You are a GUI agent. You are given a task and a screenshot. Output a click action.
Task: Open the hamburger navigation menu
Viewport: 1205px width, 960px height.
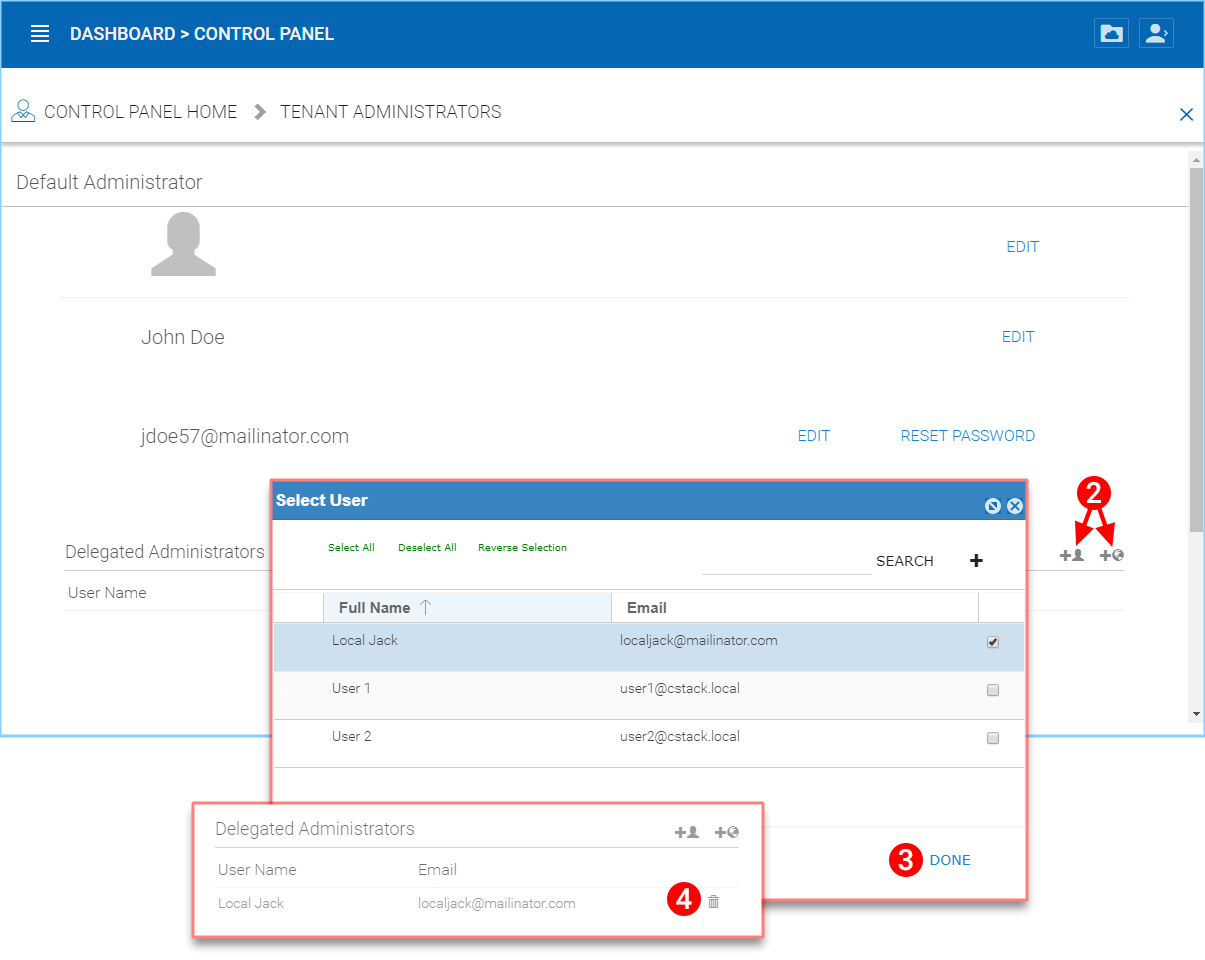pos(39,33)
